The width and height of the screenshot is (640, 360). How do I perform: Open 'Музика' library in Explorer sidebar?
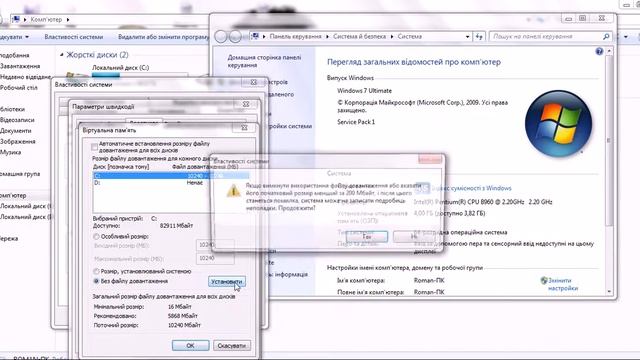pyautogui.click(x=11, y=152)
